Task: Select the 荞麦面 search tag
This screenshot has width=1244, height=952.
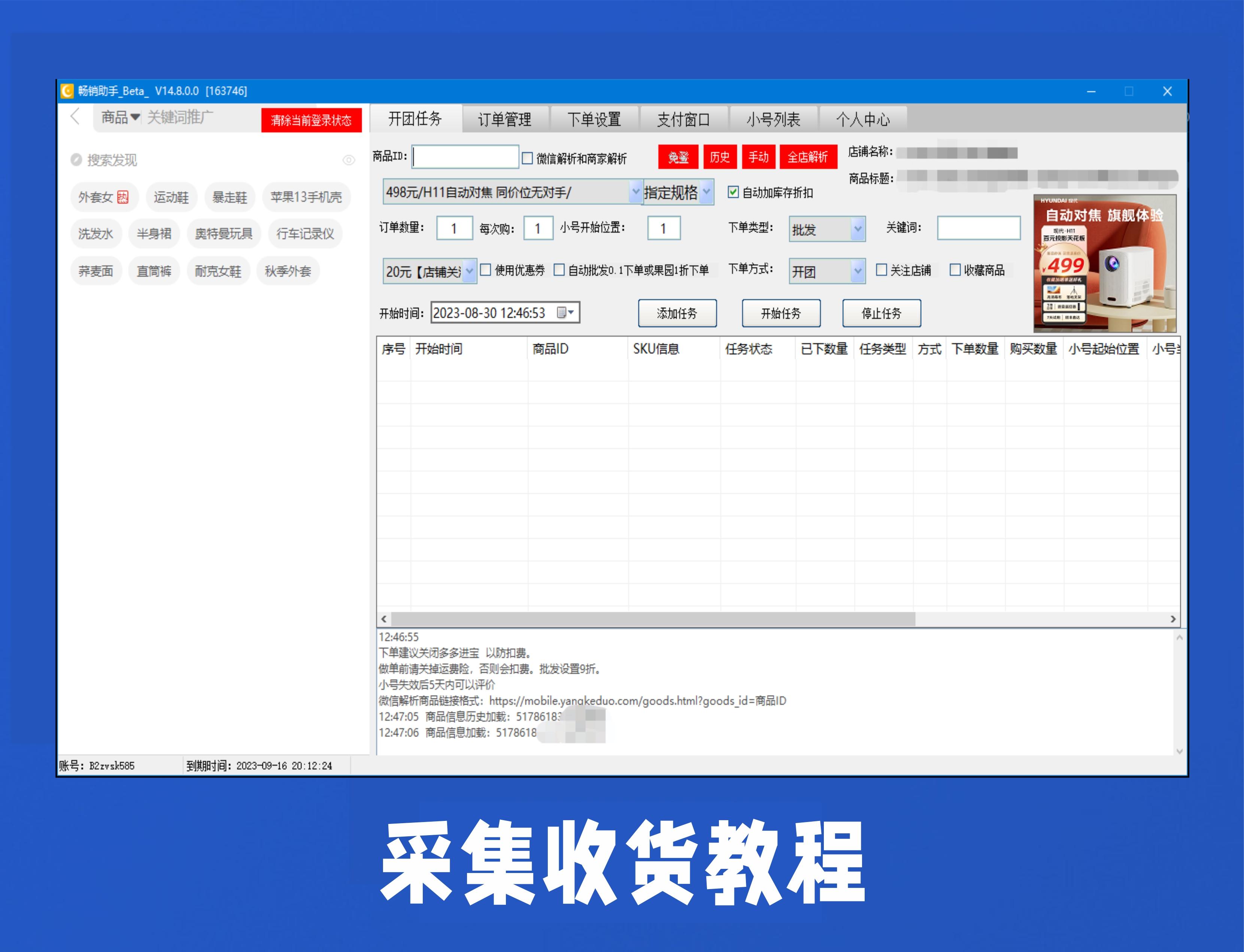Action: [x=96, y=271]
